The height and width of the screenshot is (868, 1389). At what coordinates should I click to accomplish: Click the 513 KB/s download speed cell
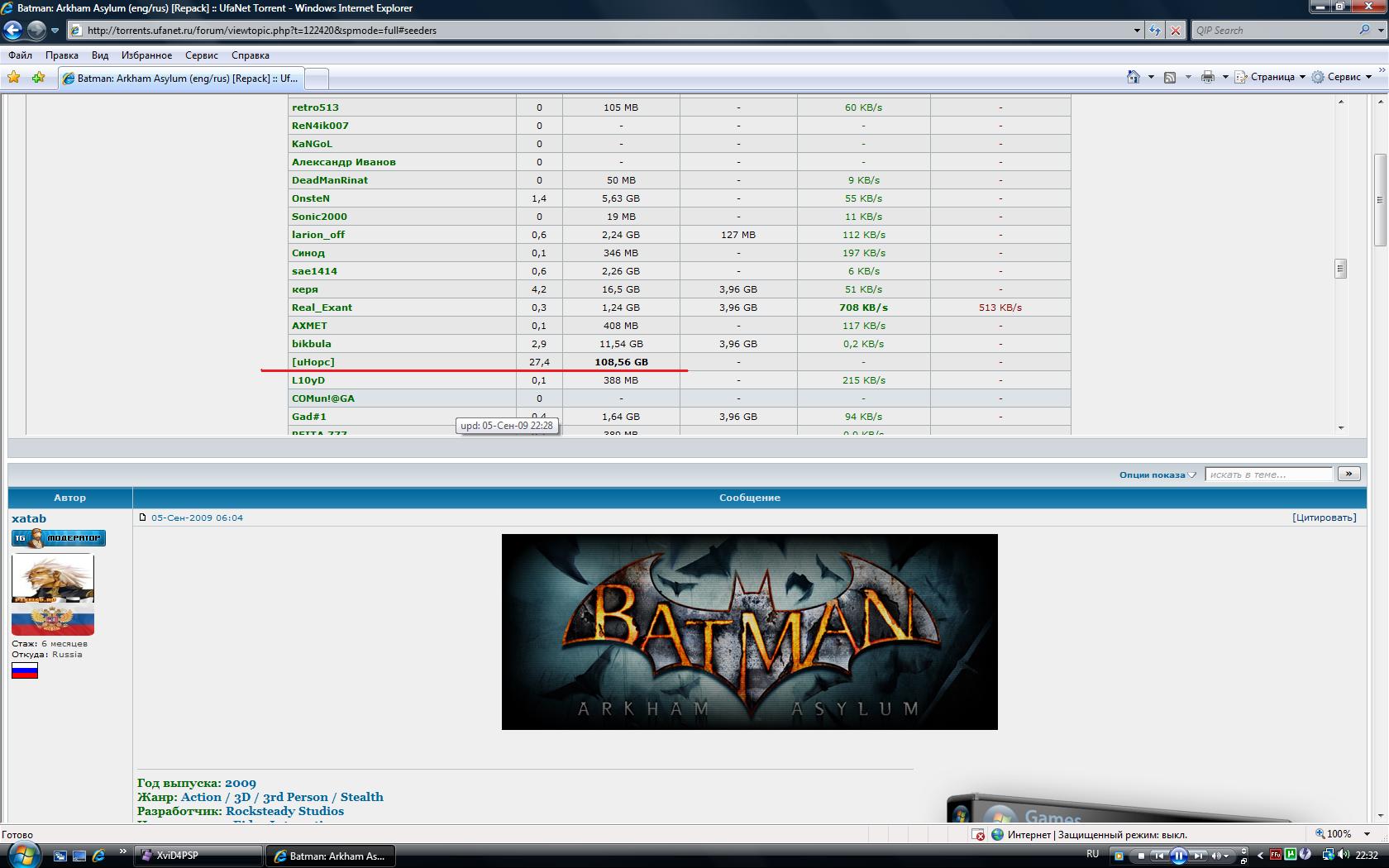(1000, 308)
